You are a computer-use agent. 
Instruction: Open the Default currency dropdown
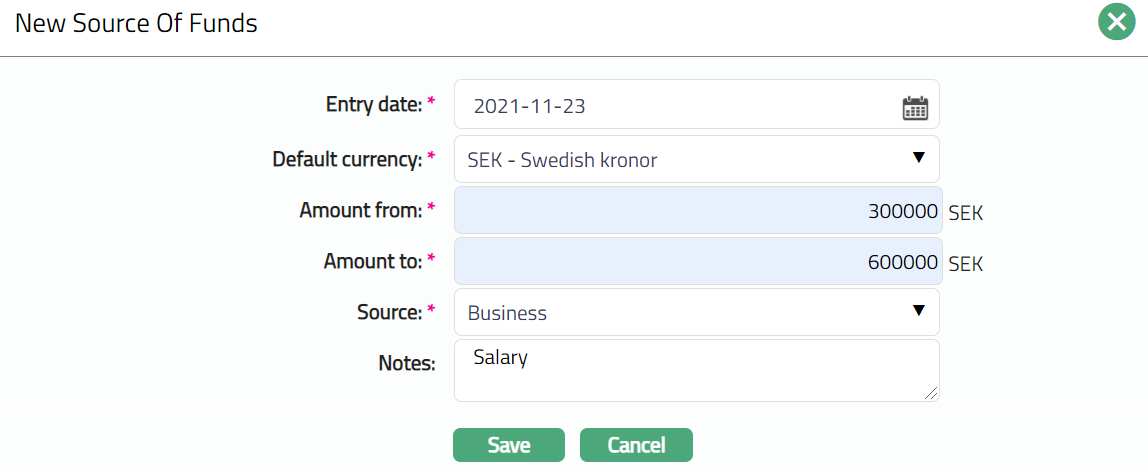[x=690, y=160]
